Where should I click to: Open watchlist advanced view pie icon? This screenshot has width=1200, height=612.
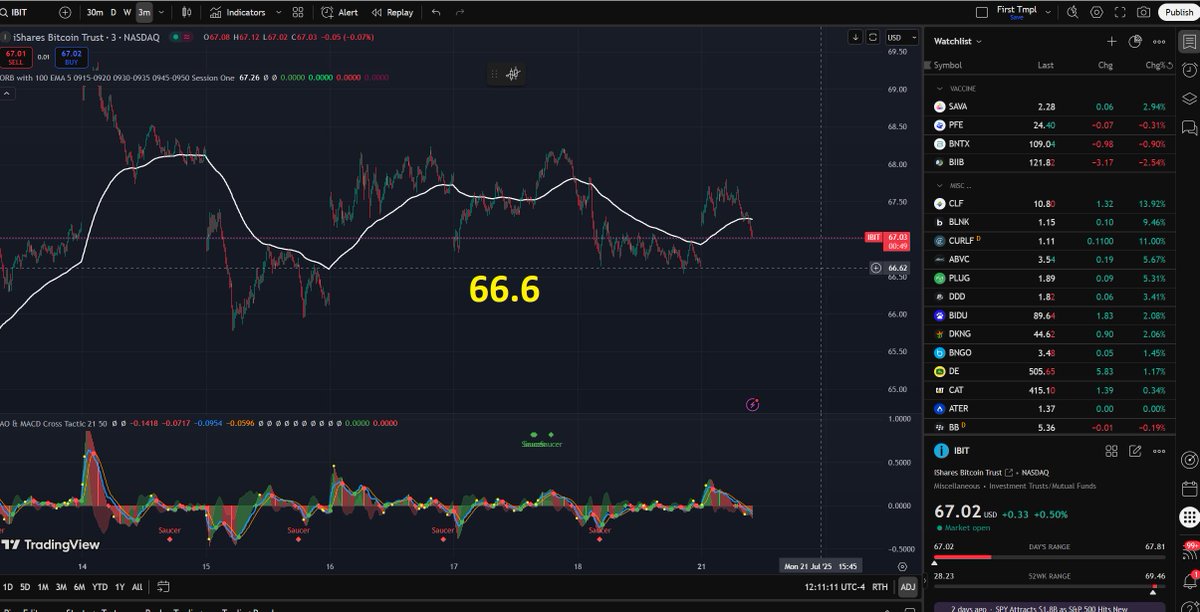click(x=1135, y=41)
